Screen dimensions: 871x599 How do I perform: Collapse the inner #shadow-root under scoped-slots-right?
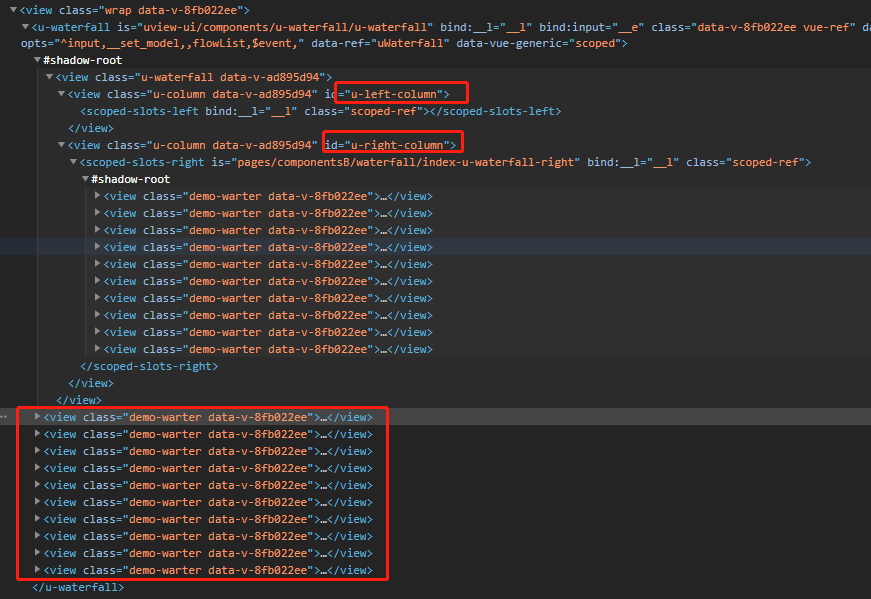coord(86,179)
